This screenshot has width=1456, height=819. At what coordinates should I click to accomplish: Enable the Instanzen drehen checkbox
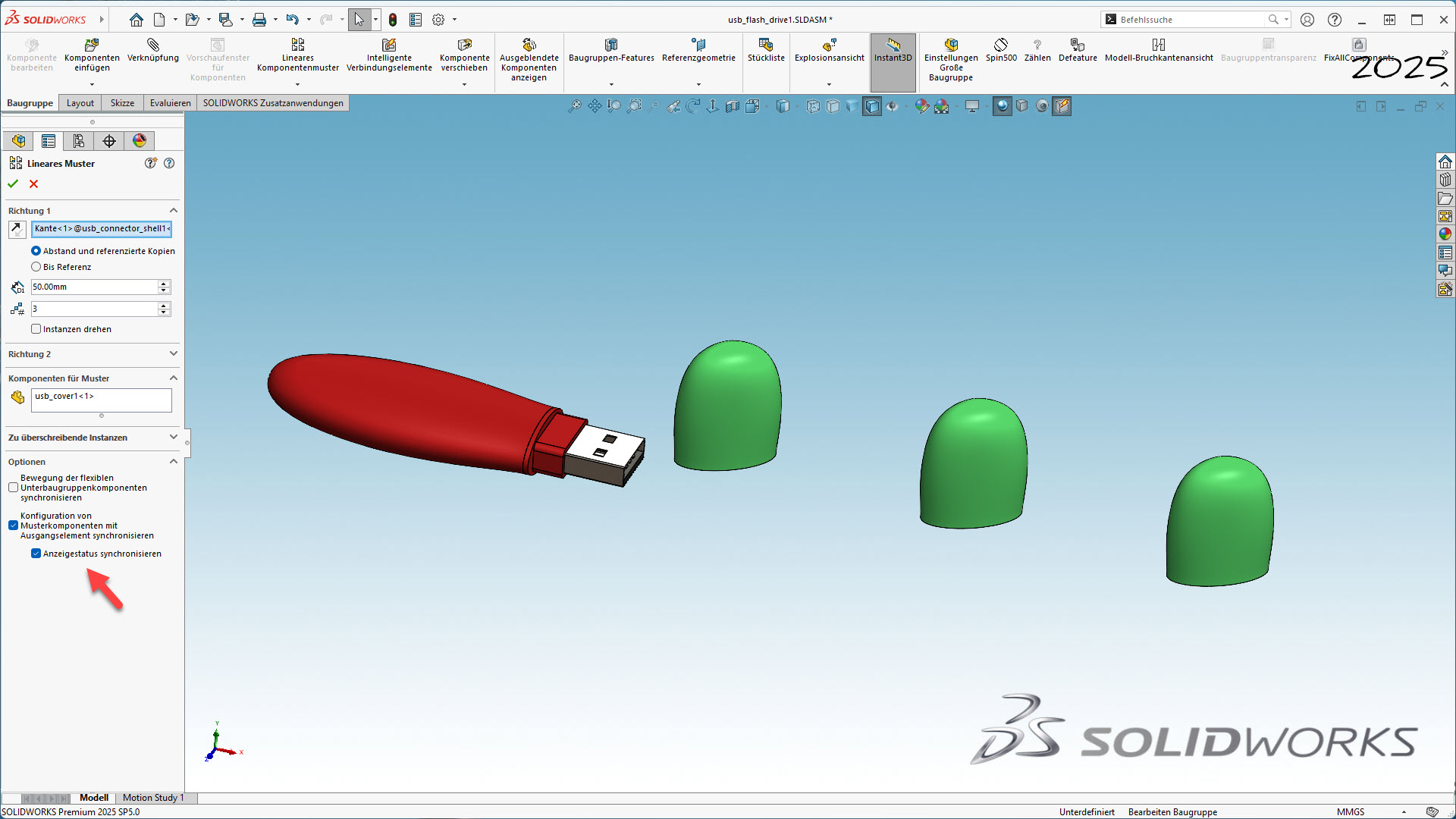coord(36,329)
